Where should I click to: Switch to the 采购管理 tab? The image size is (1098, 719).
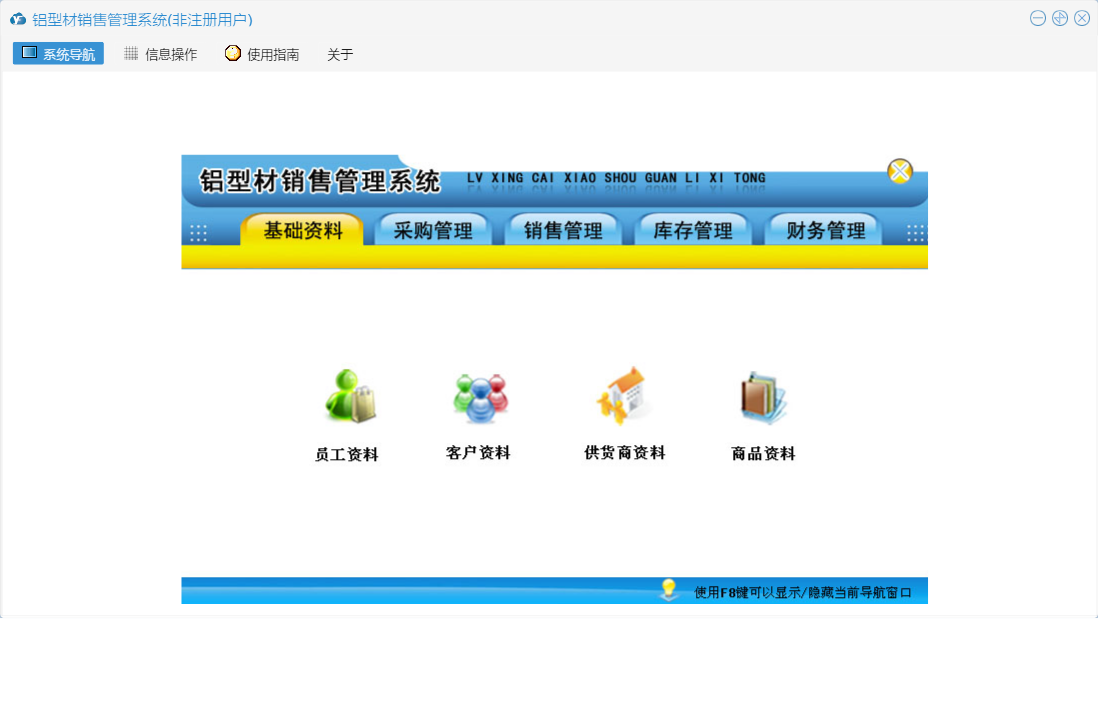[x=433, y=231]
